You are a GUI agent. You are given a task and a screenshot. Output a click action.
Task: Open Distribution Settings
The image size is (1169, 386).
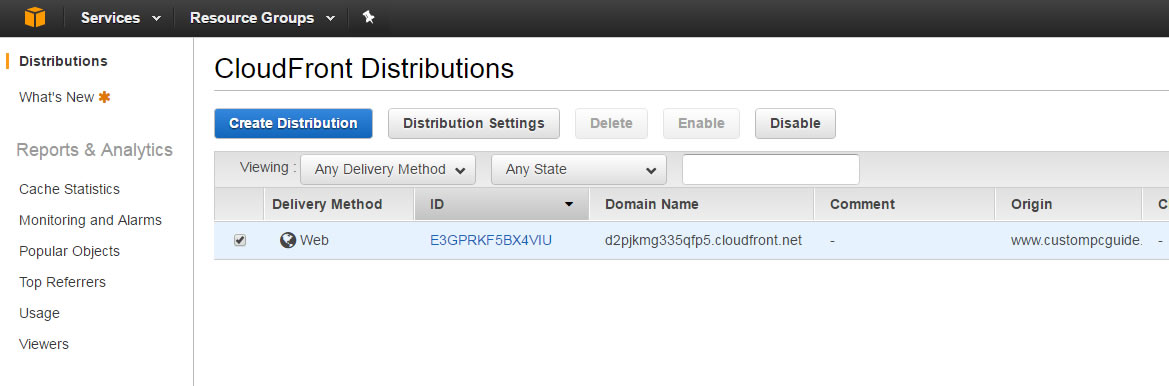pos(473,123)
